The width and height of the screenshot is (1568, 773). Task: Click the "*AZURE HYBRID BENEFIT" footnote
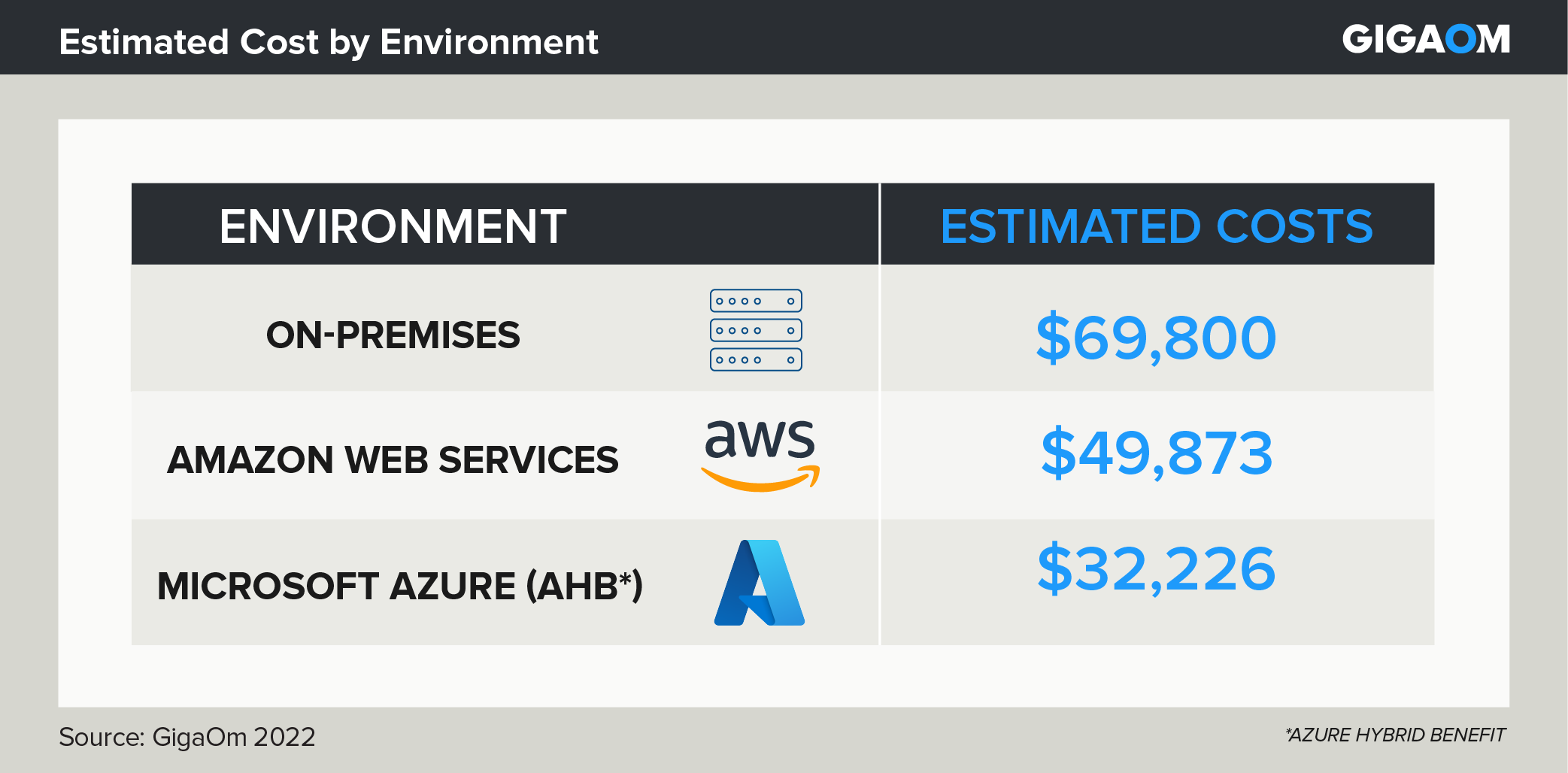pos(1395,735)
